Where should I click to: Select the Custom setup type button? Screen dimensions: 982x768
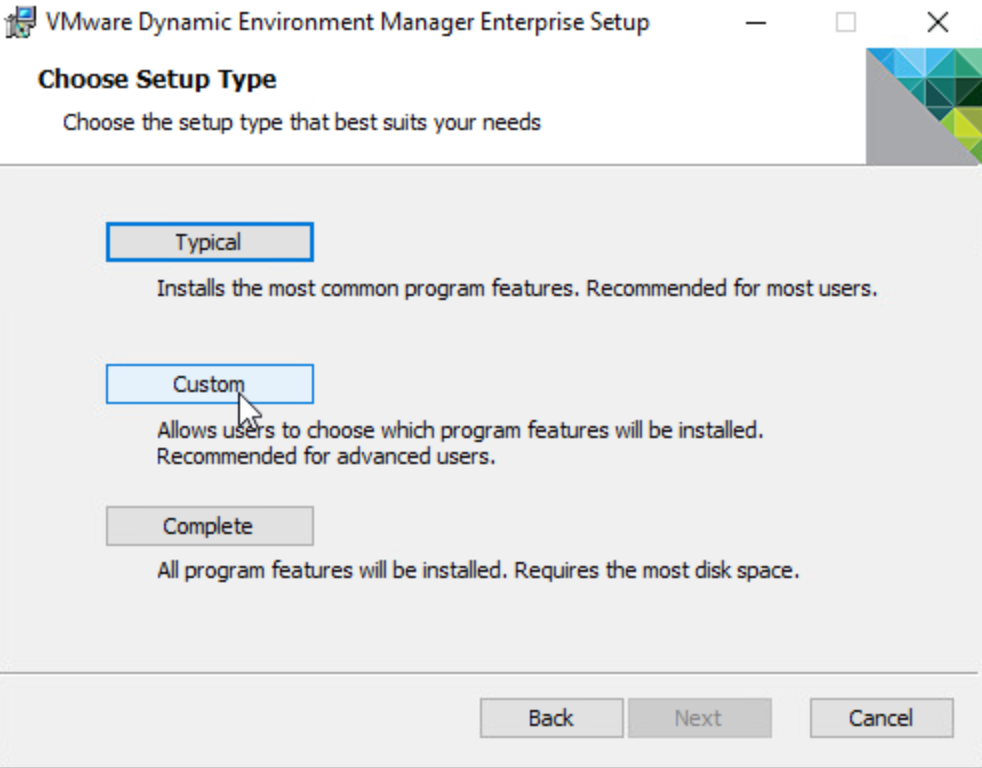(x=209, y=384)
